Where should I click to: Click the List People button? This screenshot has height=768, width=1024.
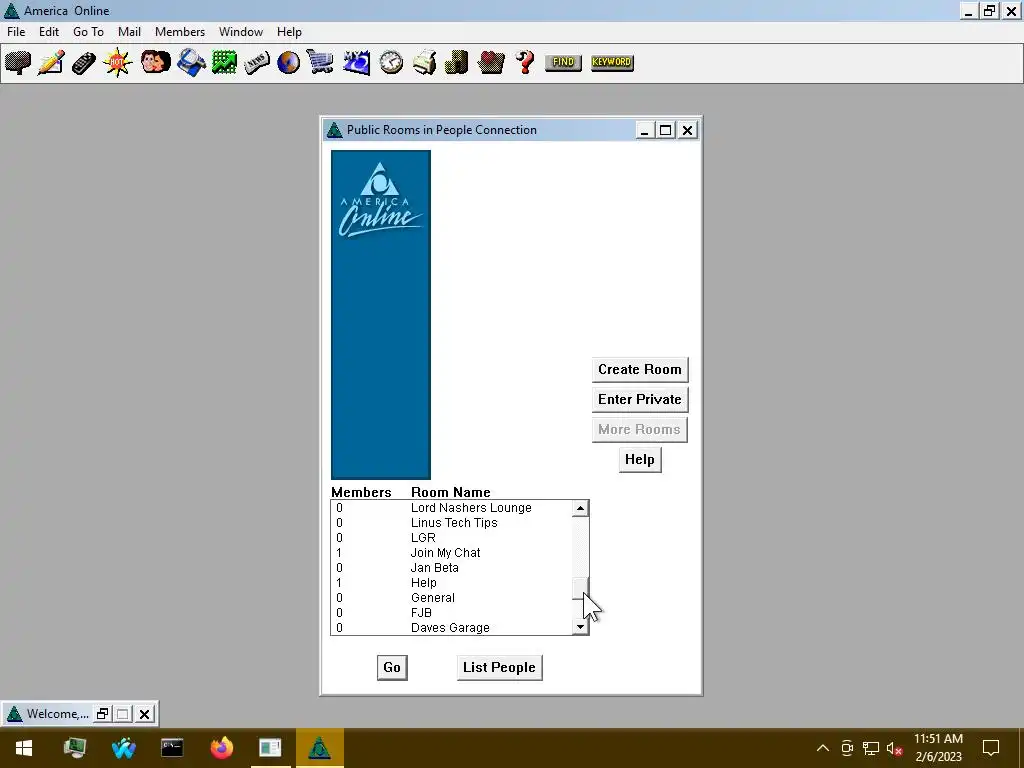tap(500, 667)
